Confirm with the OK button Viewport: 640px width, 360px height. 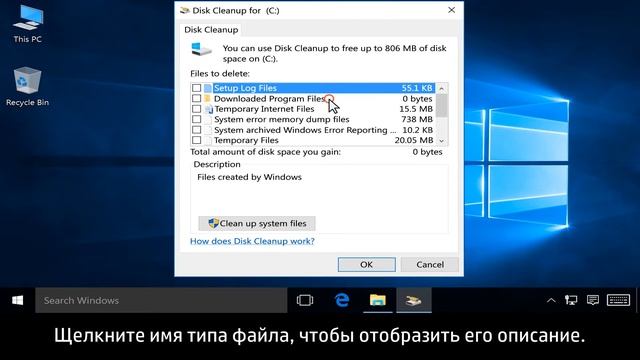coord(367,264)
